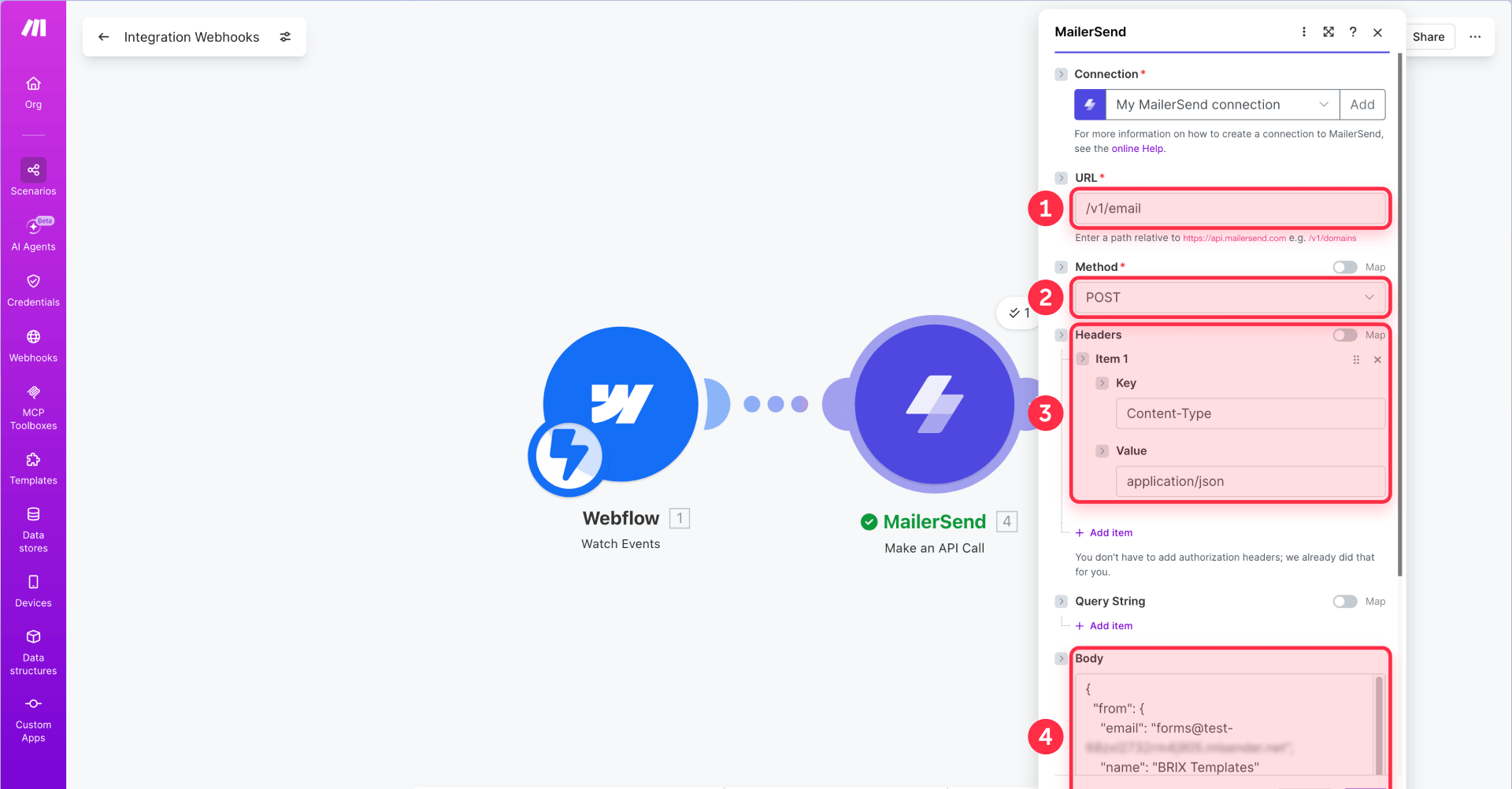The height and width of the screenshot is (789, 1512).
Task: Select the Webflow module on canvas
Action: coord(621,404)
